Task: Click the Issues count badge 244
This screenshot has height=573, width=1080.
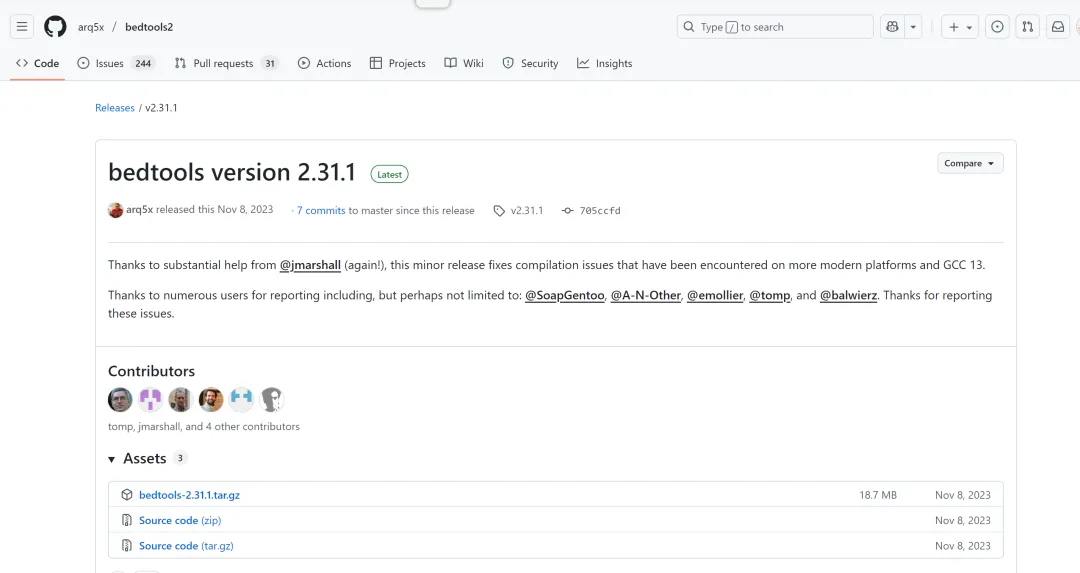Action: [143, 63]
